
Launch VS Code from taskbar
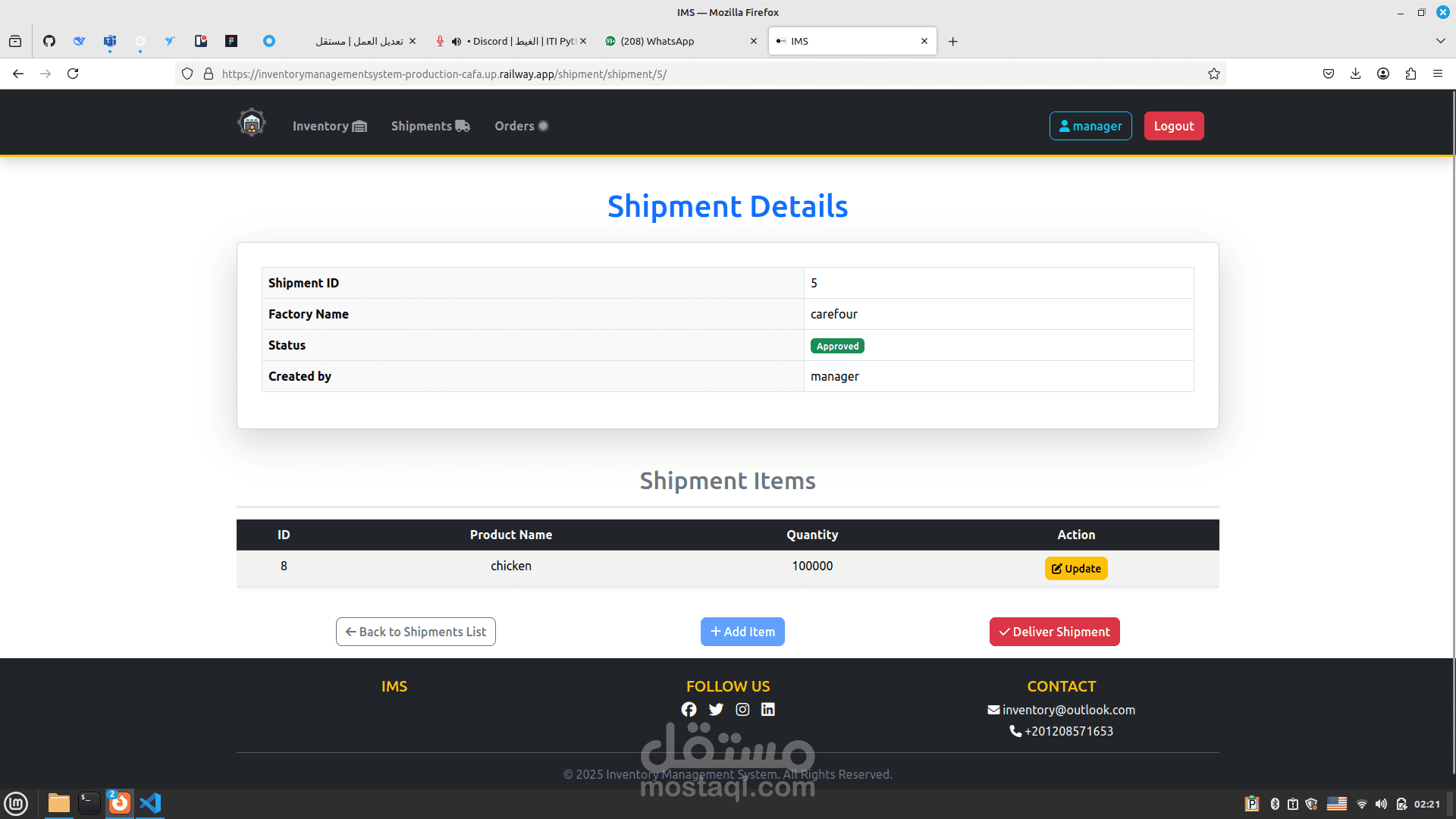pos(150,802)
